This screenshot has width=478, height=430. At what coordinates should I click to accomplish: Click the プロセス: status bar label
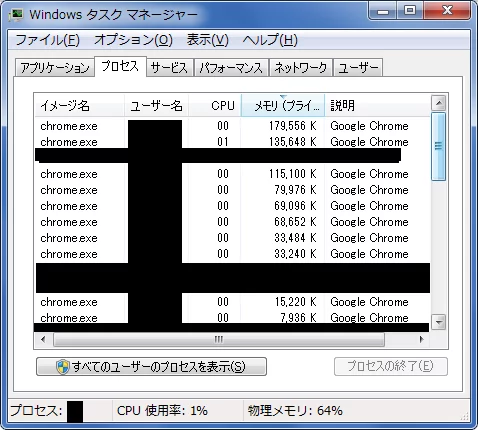pos(36,411)
